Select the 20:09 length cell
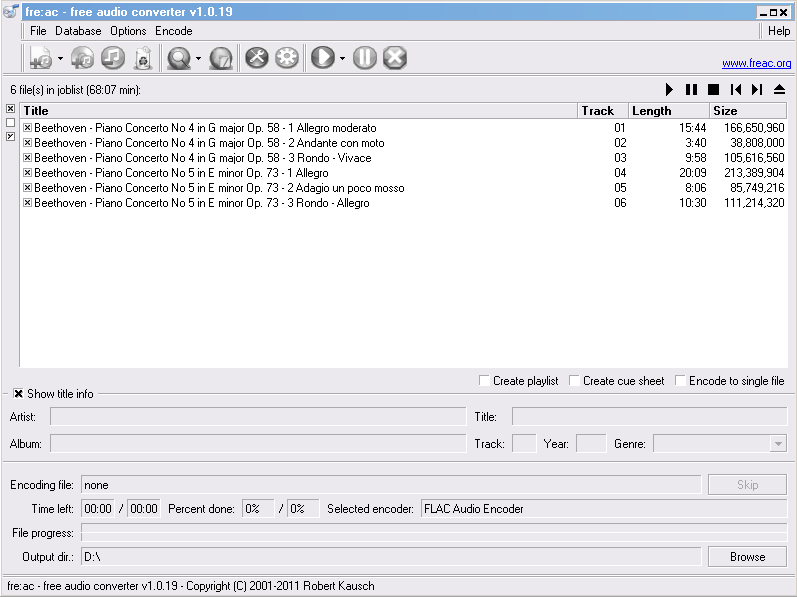The image size is (797, 597). tap(692, 173)
